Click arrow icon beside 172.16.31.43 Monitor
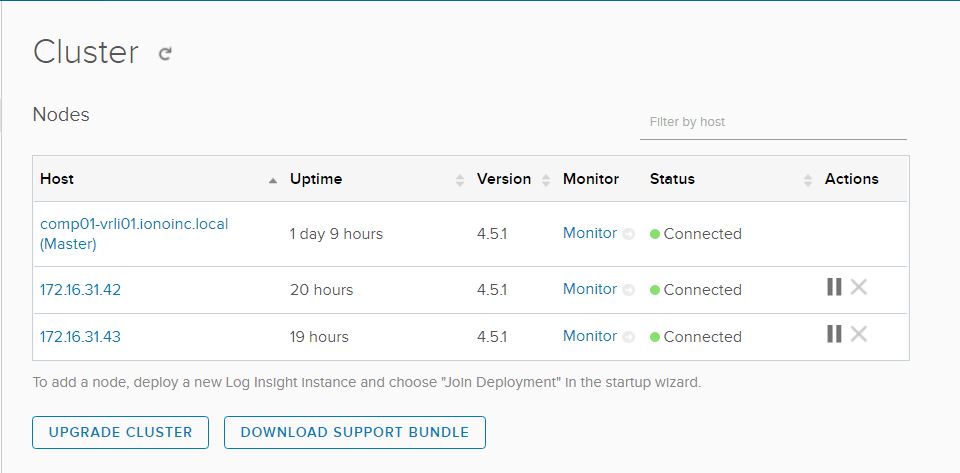This screenshot has height=473, width=960. [x=629, y=337]
